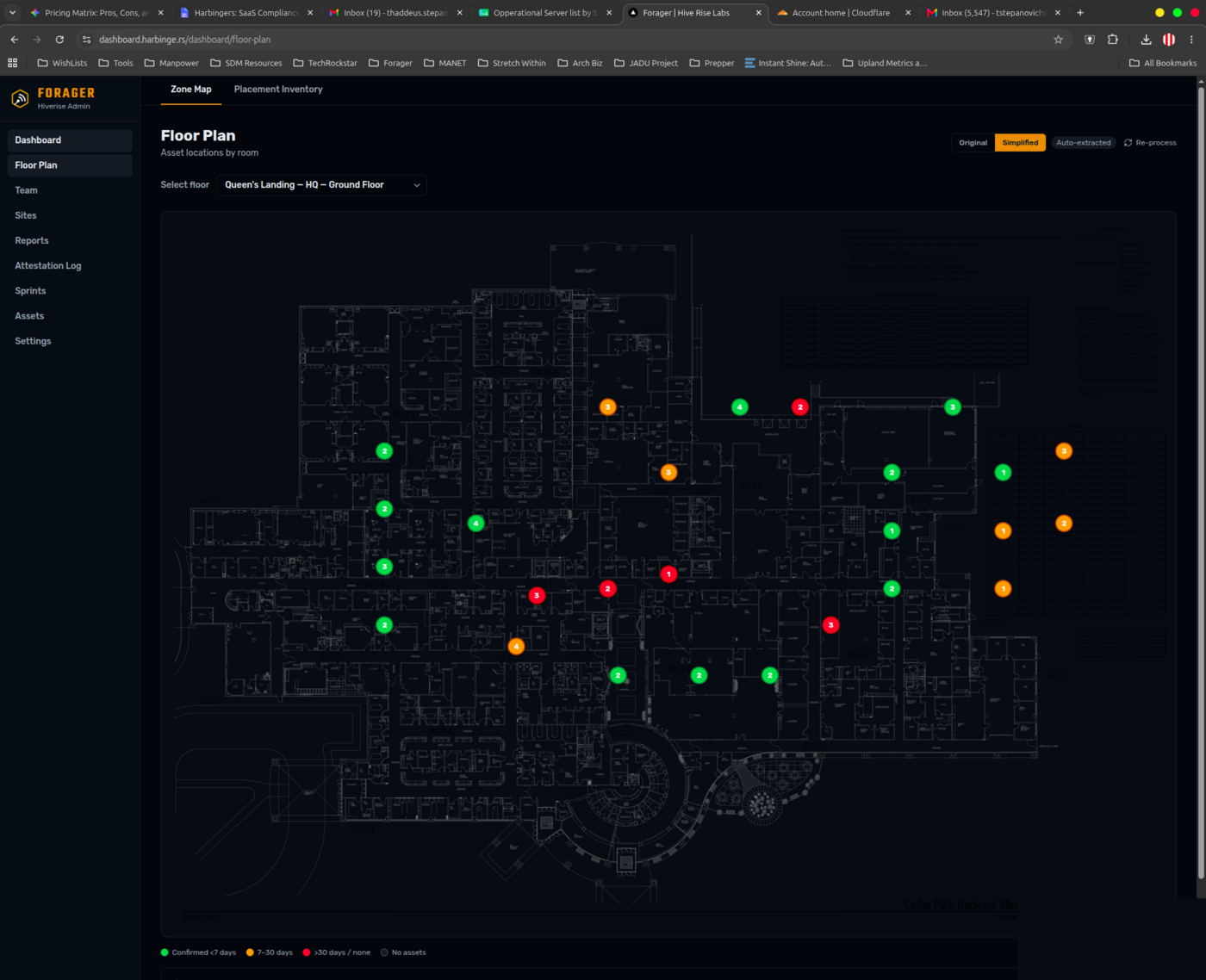This screenshot has width=1206, height=980.
Task: Open Sprints in the sidebar
Action: point(70,291)
